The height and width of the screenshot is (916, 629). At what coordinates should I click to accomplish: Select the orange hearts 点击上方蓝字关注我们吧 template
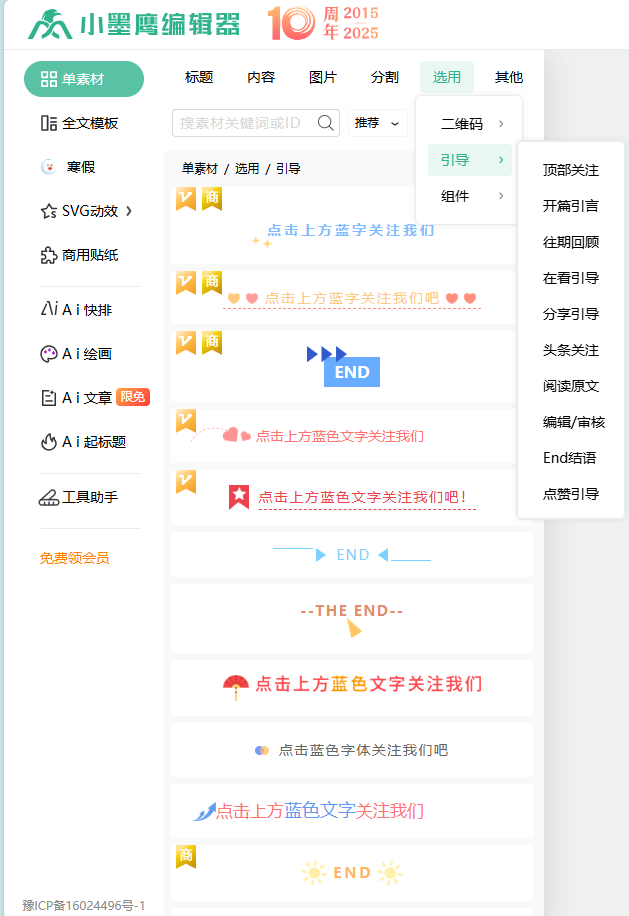click(x=352, y=297)
